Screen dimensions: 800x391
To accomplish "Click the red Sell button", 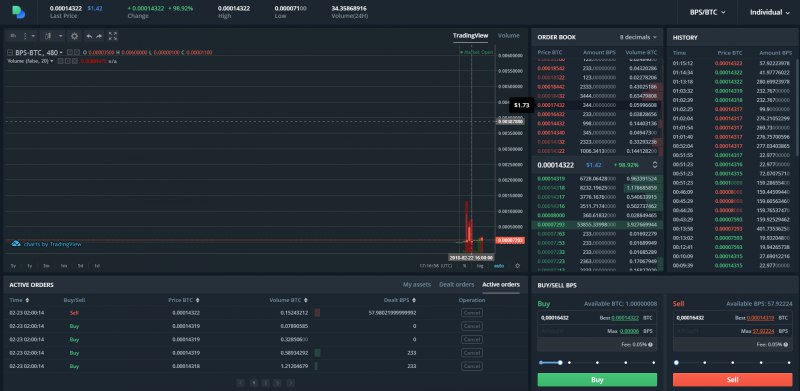I will pyautogui.click(x=732, y=380).
